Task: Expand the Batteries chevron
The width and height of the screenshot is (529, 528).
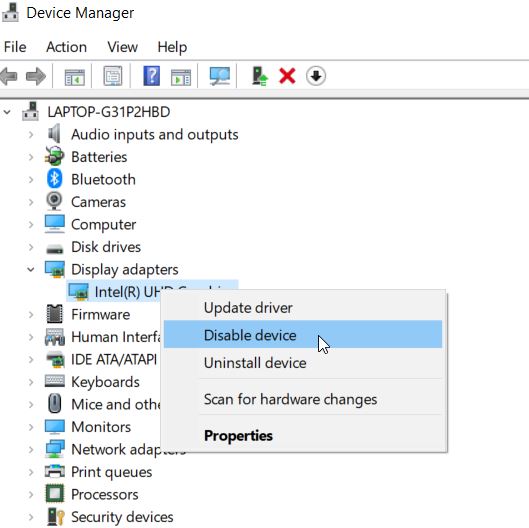Action: 31,157
